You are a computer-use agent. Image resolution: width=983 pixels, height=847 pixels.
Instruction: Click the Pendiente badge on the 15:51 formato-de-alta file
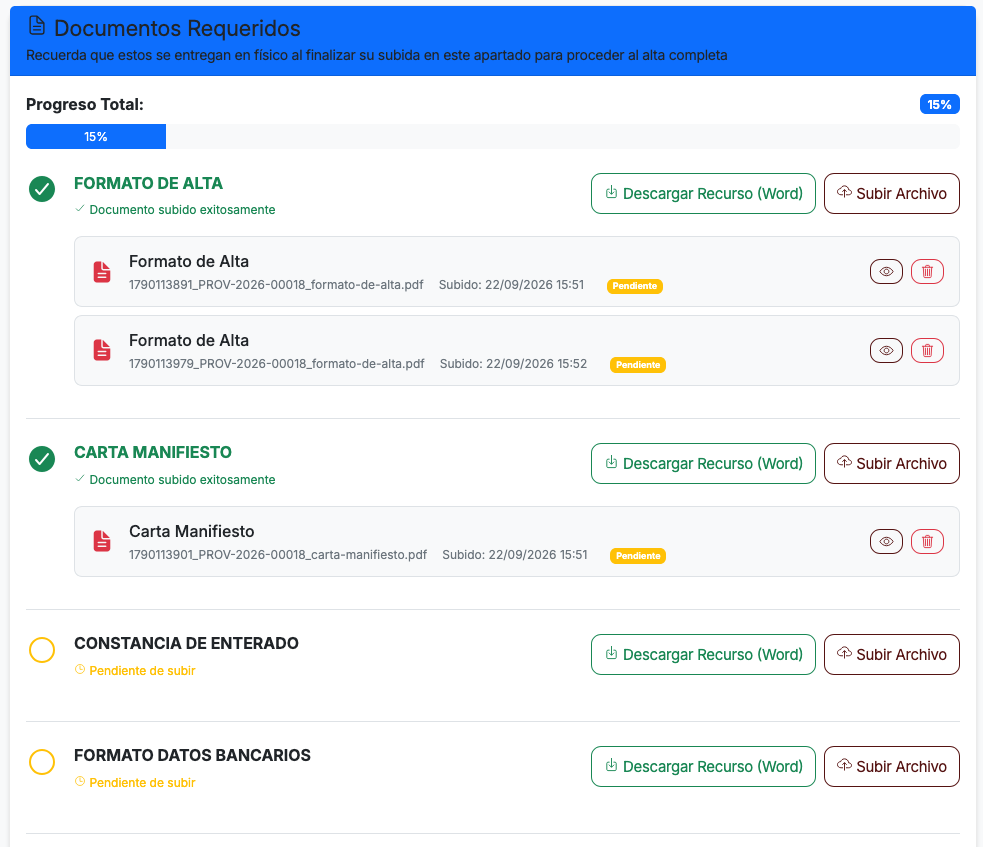click(x=634, y=286)
